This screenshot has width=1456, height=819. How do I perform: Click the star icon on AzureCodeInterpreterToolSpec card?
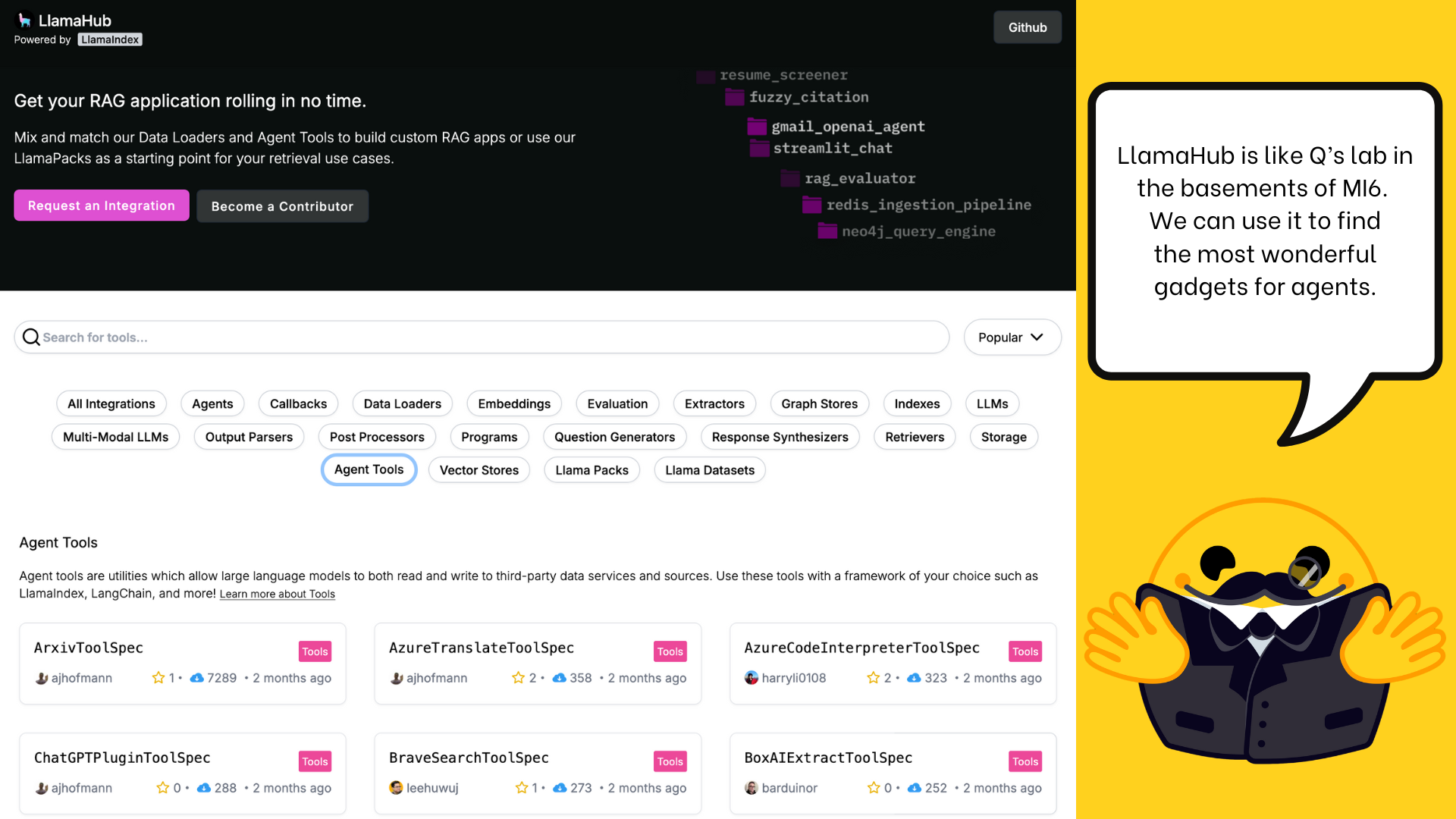tap(874, 678)
